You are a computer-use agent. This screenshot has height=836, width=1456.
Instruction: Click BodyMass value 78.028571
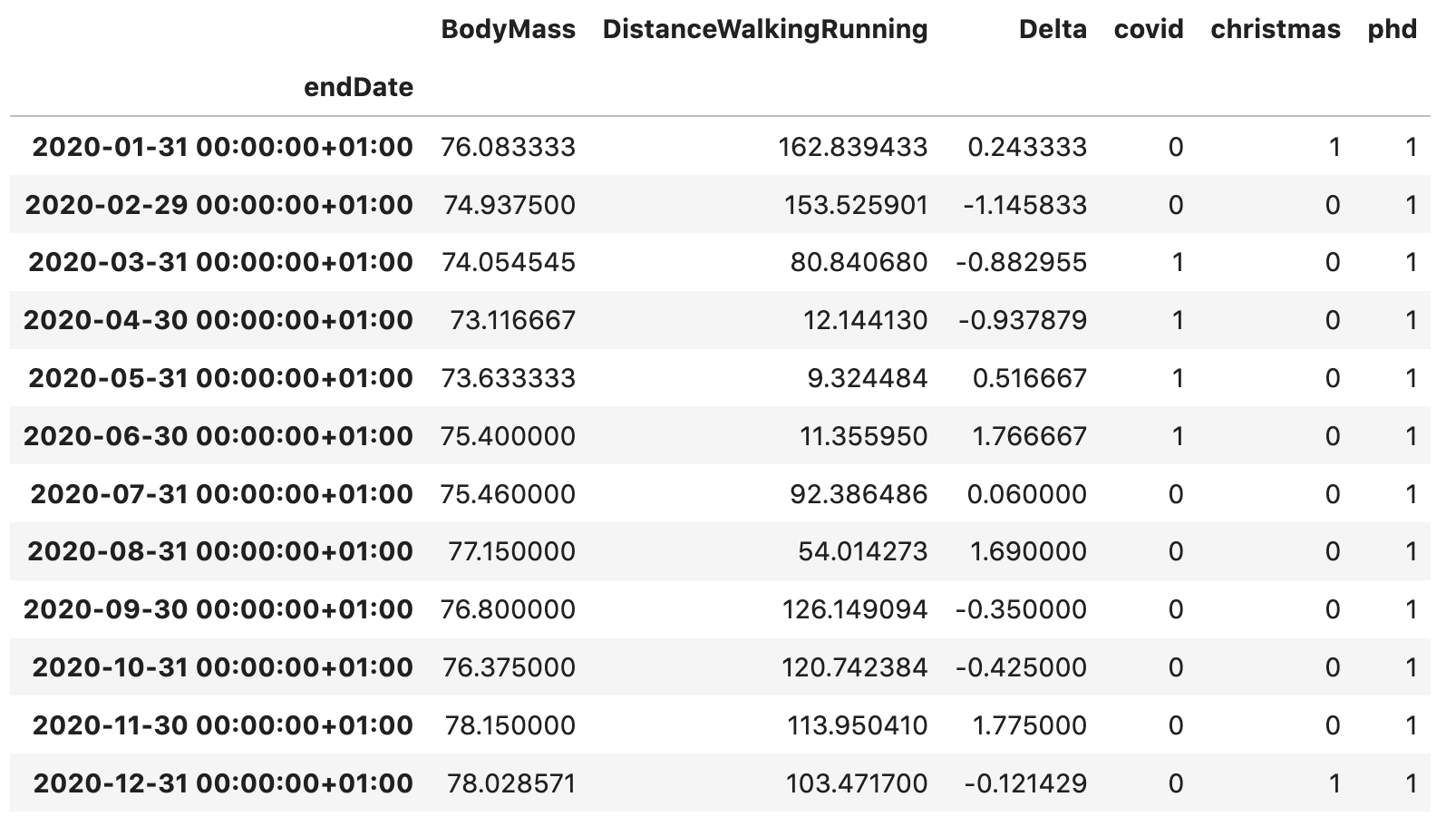pyautogui.click(x=510, y=784)
